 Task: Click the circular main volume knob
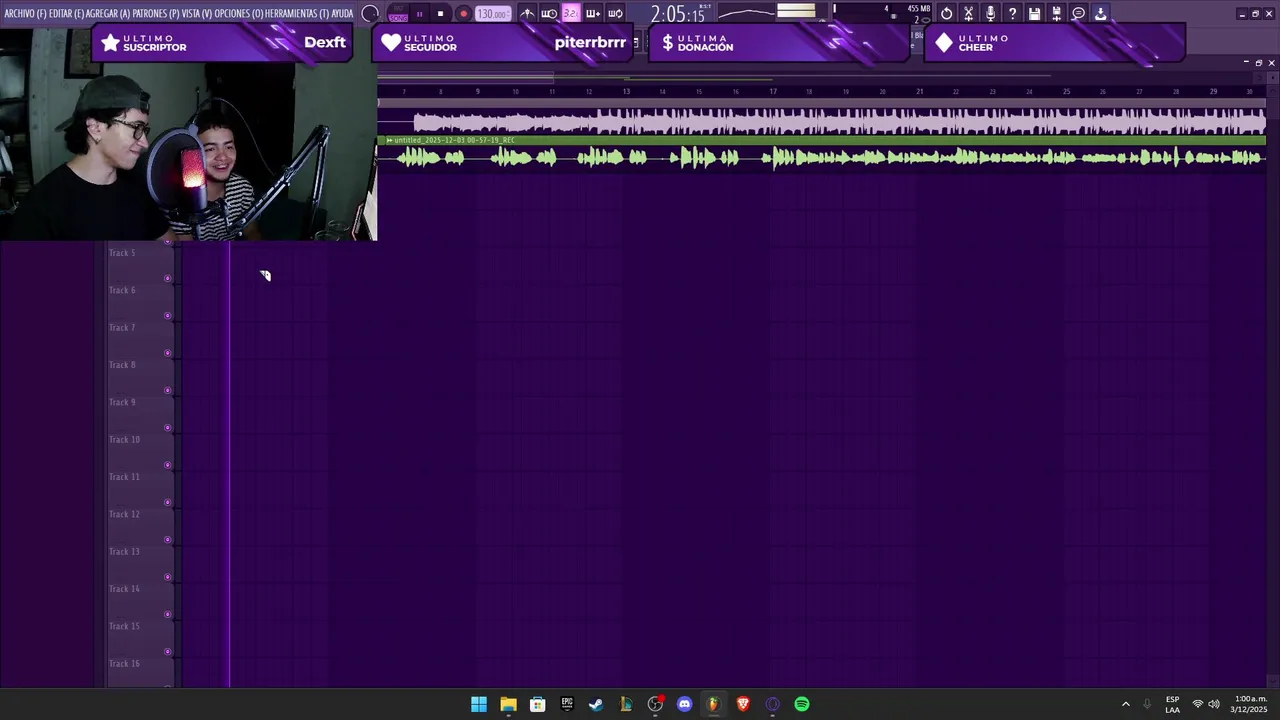click(370, 14)
